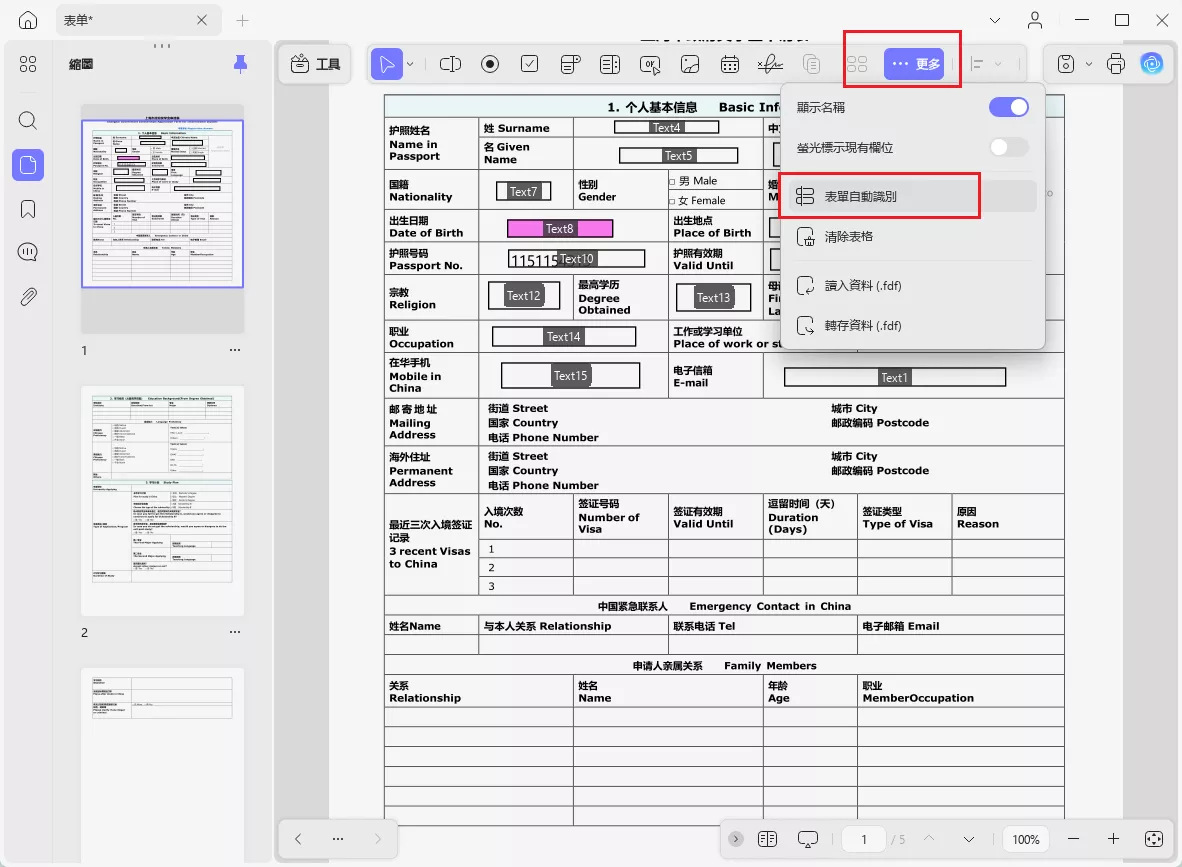The height and width of the screenshot is (867, 1182).
Task: Open the alignment dropdown in the toolbar
Action: point(987,64)
